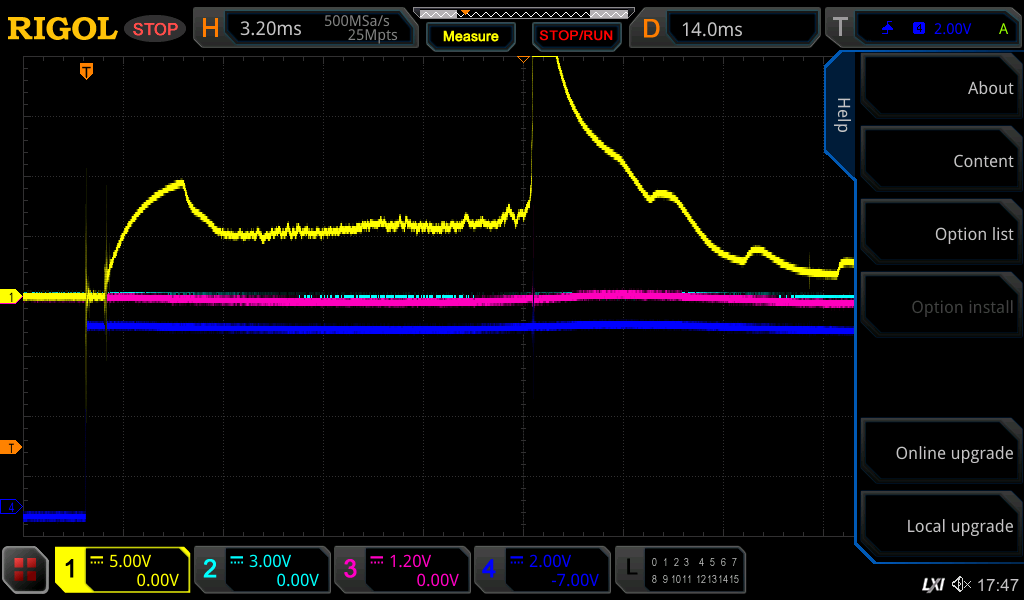Toggle channel 3 with 1.20V scale
This screenshot has width=1024, height=600.
coord(400,570)
